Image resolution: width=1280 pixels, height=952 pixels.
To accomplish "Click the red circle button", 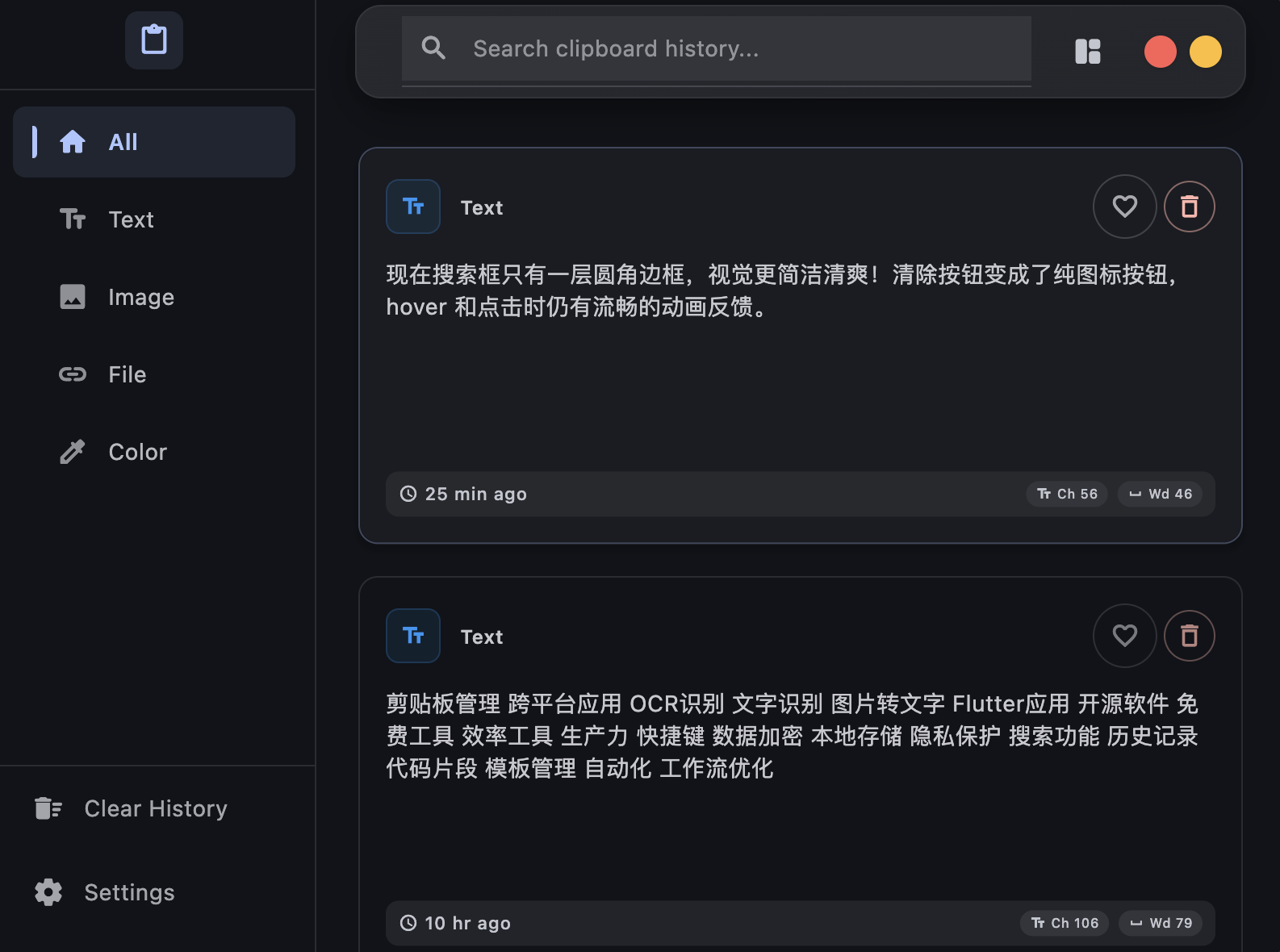I will (x=1161, y=52).
